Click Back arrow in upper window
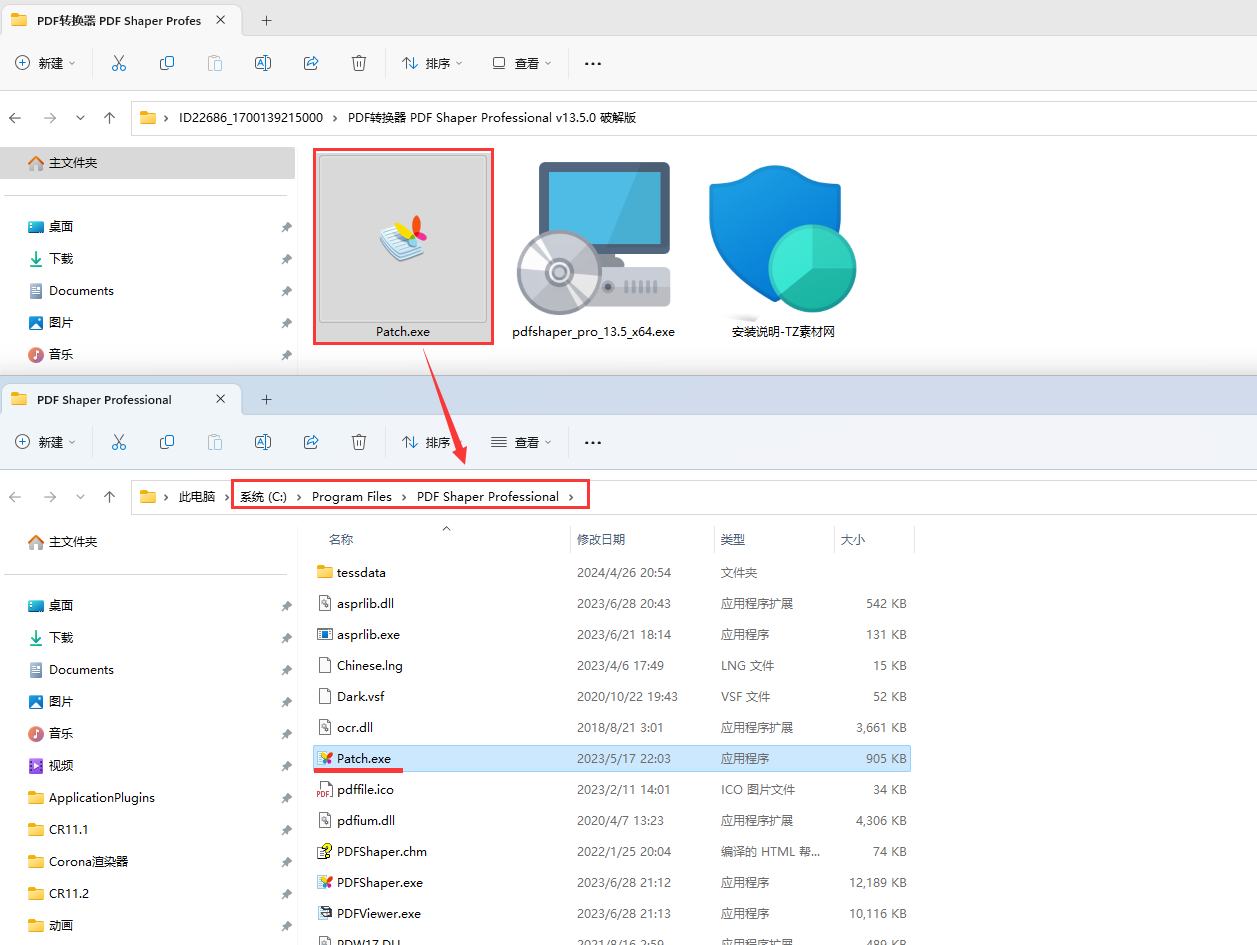 (15, 118)
